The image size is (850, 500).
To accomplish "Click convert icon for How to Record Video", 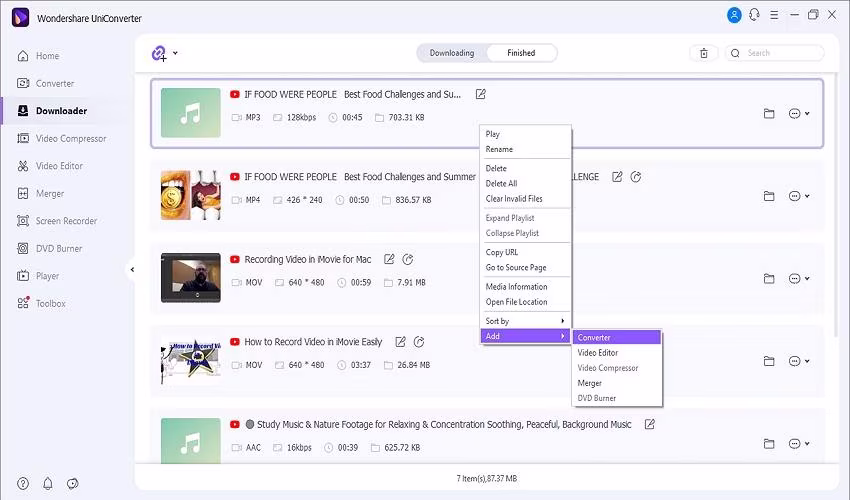I will 419,342.
